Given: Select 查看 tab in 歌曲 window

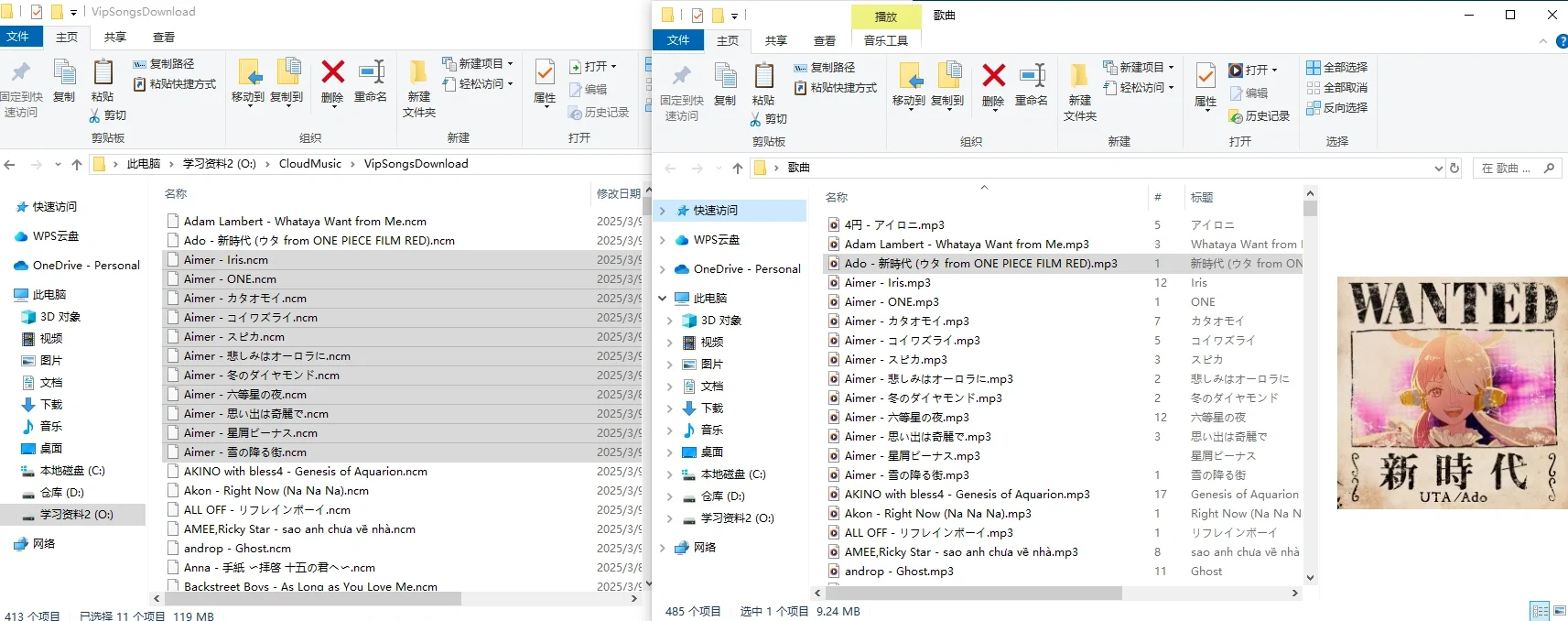Looking at the screenshot, I should 825,40.
